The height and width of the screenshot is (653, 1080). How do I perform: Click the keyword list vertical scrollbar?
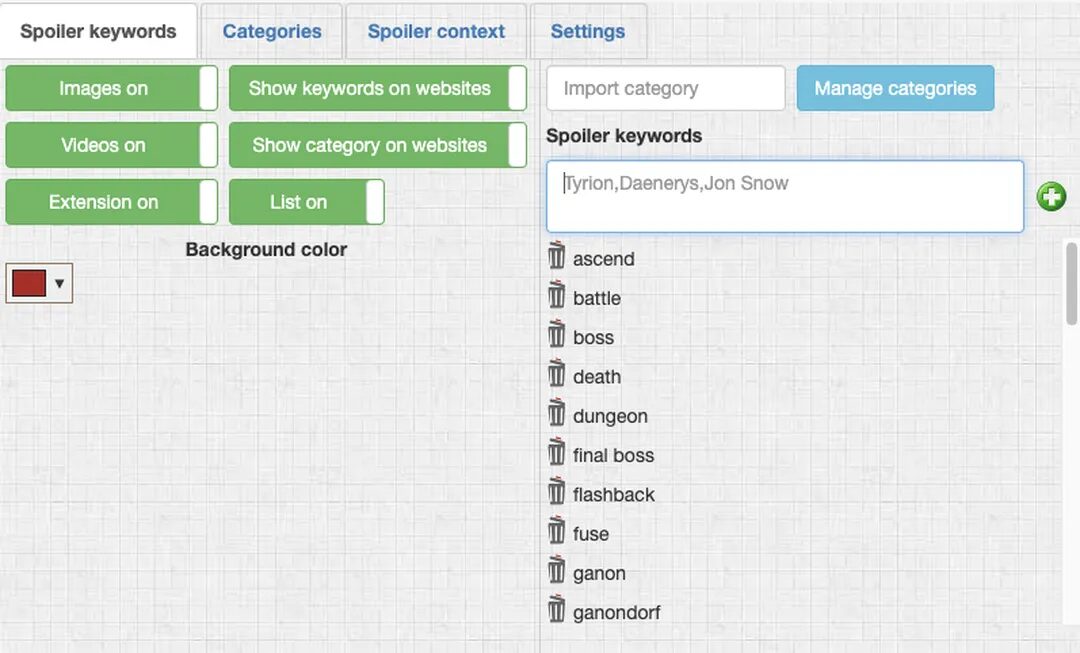[x=1072, y=284]
